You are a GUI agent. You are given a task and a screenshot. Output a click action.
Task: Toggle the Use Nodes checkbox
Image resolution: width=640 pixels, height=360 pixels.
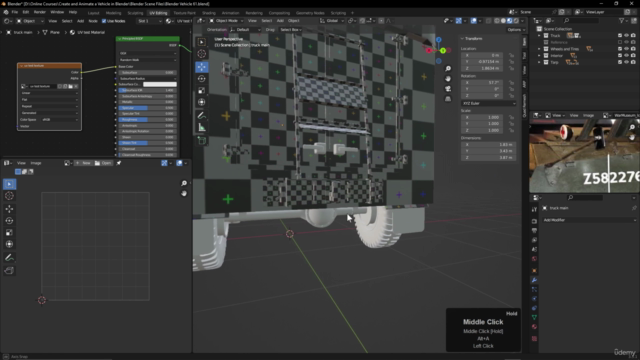tap(104, 21)
